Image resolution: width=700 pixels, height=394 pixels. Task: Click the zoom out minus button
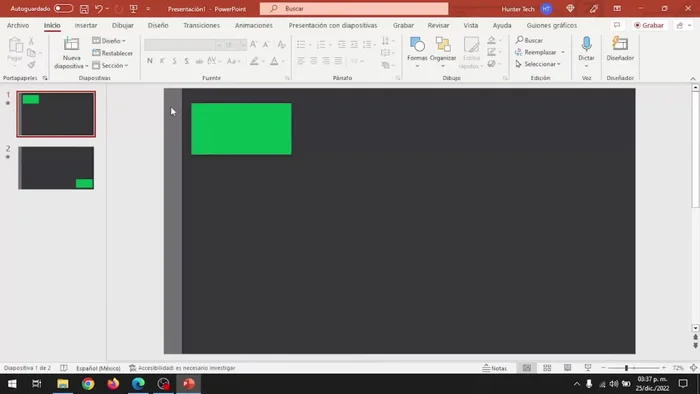604,368
